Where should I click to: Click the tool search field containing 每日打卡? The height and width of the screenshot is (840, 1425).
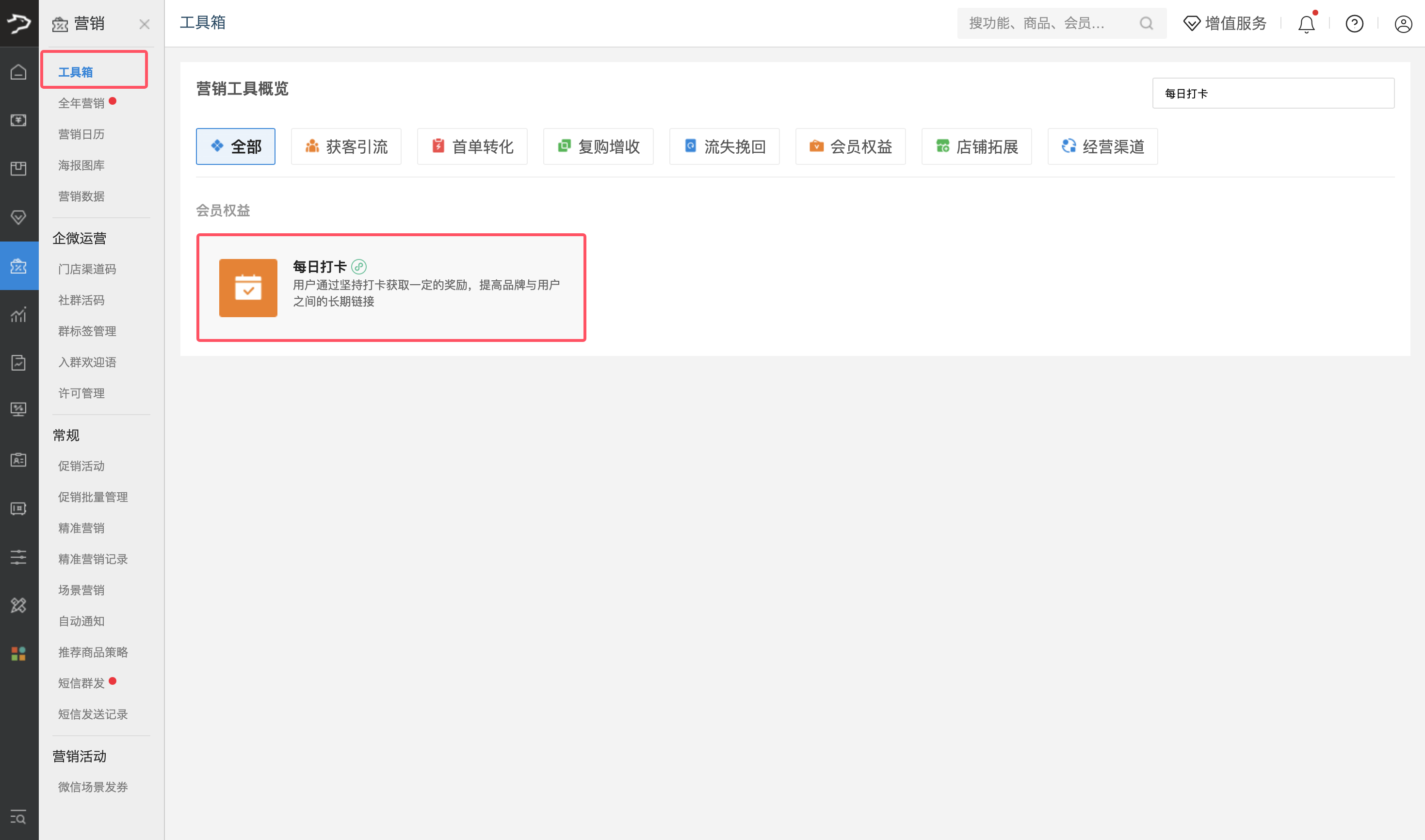(x=1273, y=94)
